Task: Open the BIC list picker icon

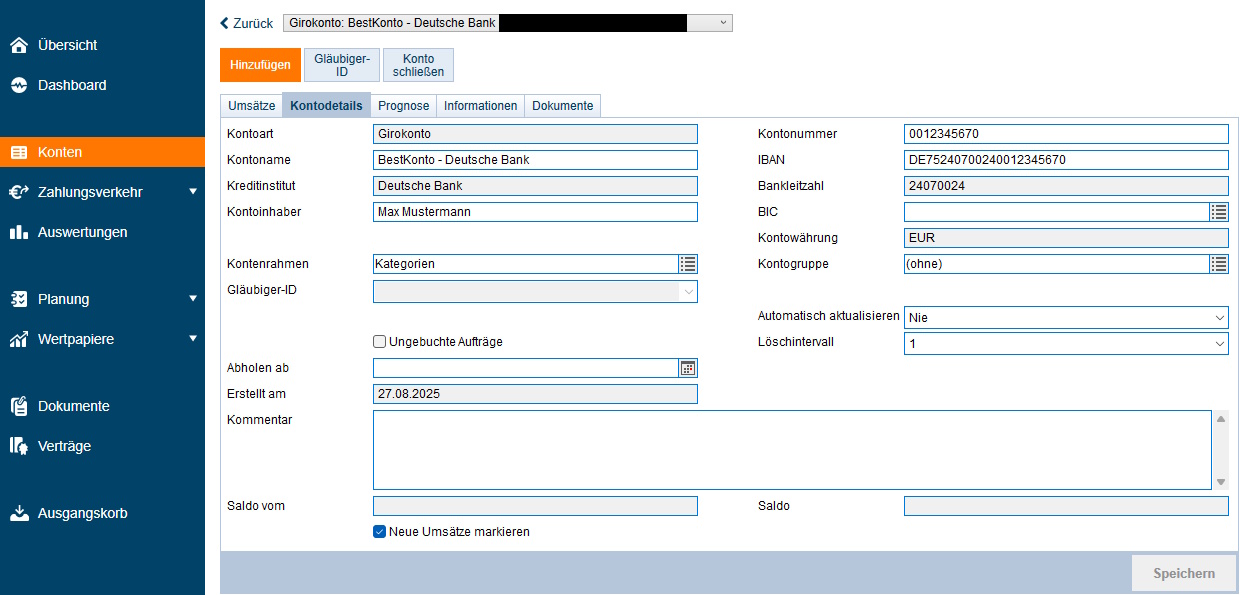Action: 1218,212
